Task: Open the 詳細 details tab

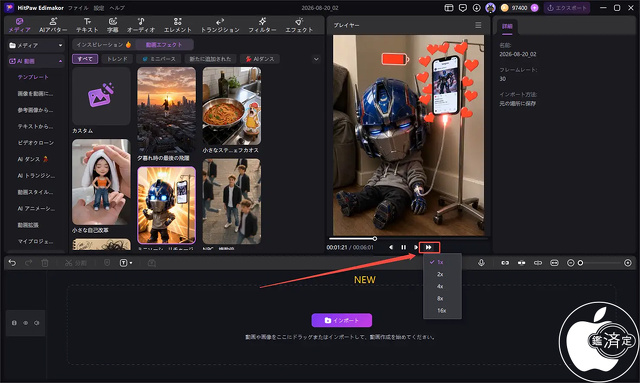Action: 507,26
